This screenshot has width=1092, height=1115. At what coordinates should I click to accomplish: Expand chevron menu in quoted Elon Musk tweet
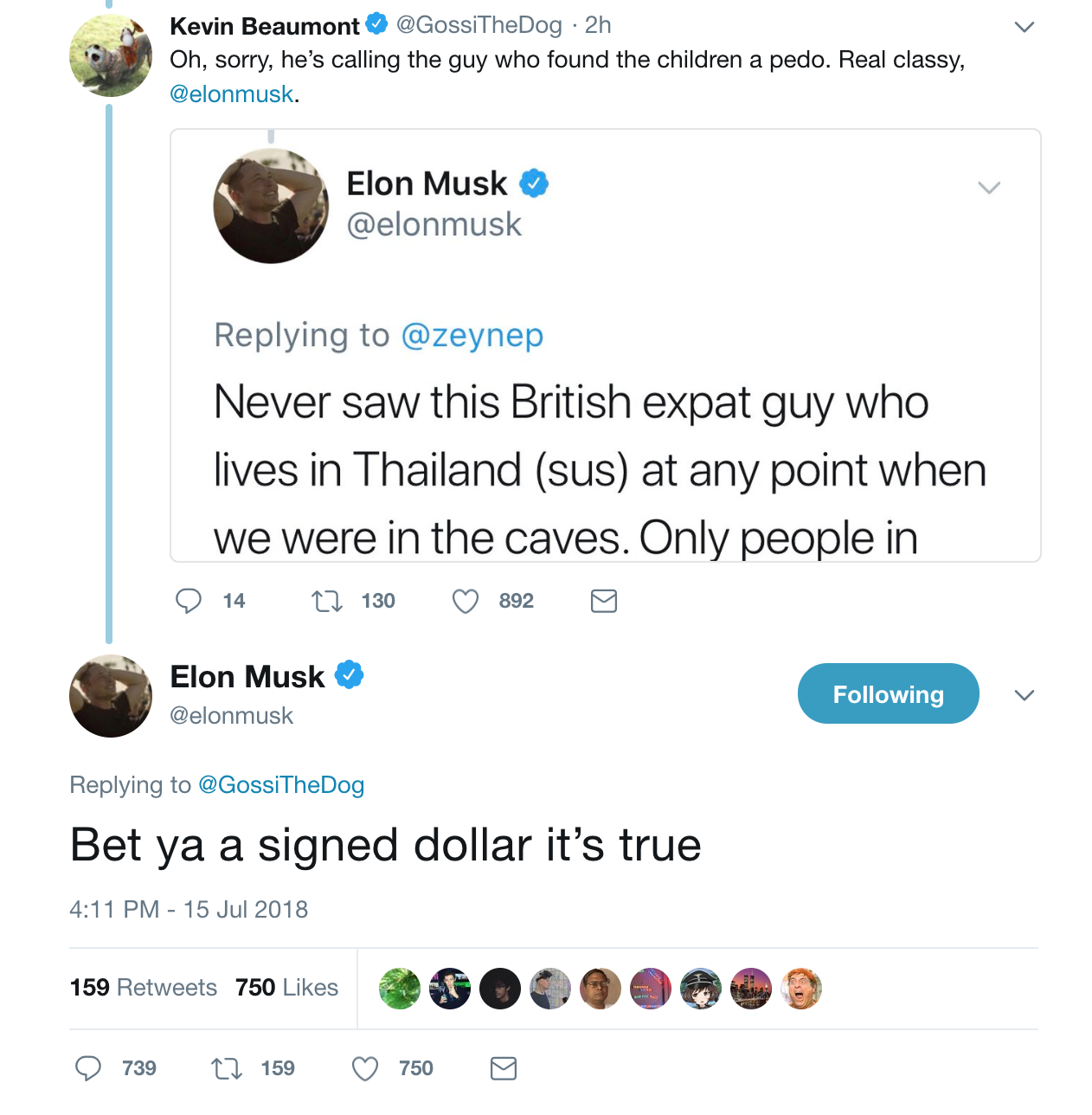(989, 188)
